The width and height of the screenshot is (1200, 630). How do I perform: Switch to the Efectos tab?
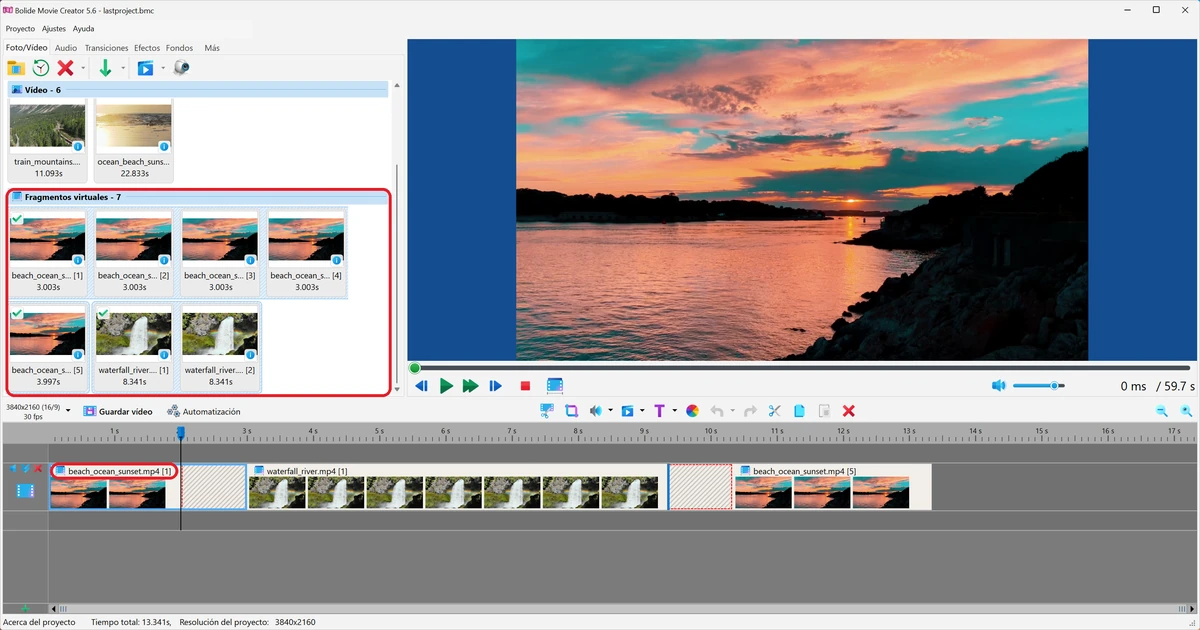click(x=147, y=47)
